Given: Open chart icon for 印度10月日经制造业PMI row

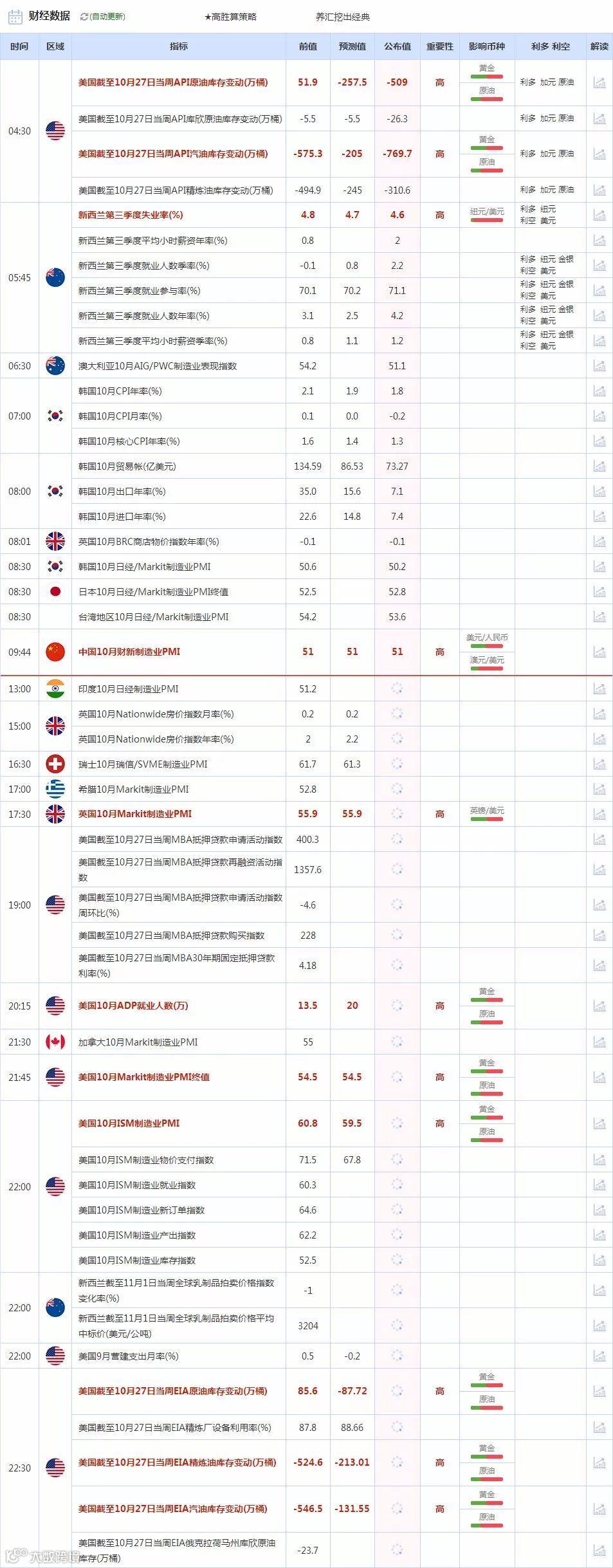Looking at the screenshot, I should (x=599, y=688).
